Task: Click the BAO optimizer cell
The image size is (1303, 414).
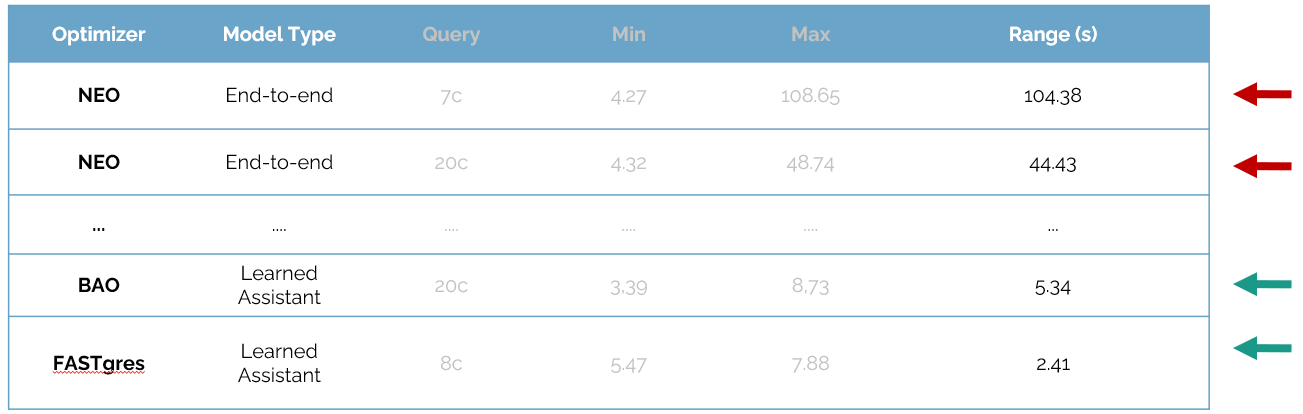Action: (x=99, y=285)
